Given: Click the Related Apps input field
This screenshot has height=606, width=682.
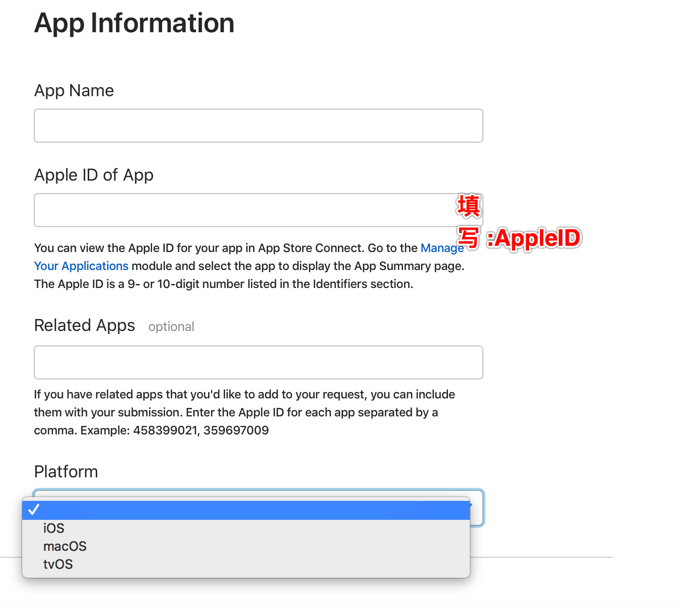Looking at the screenshot, I should (258, 362).
